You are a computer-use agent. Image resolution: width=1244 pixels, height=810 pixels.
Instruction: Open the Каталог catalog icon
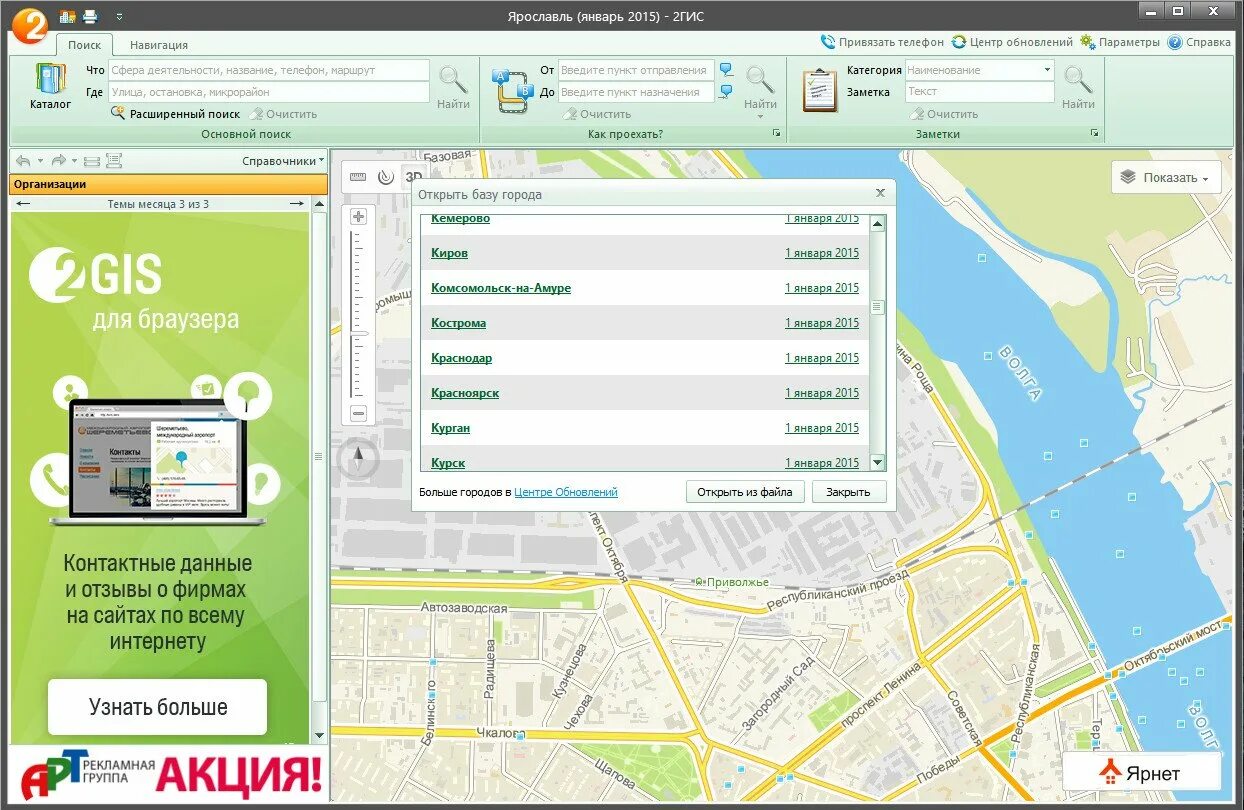(x=50, y=86)
